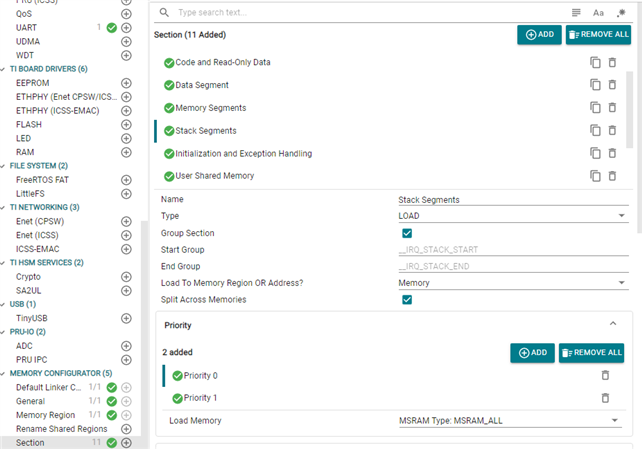Image resolution: width=642 pixels, height=449 pixels.
Task: Click the Section ADD button
Action: [539, 35]
